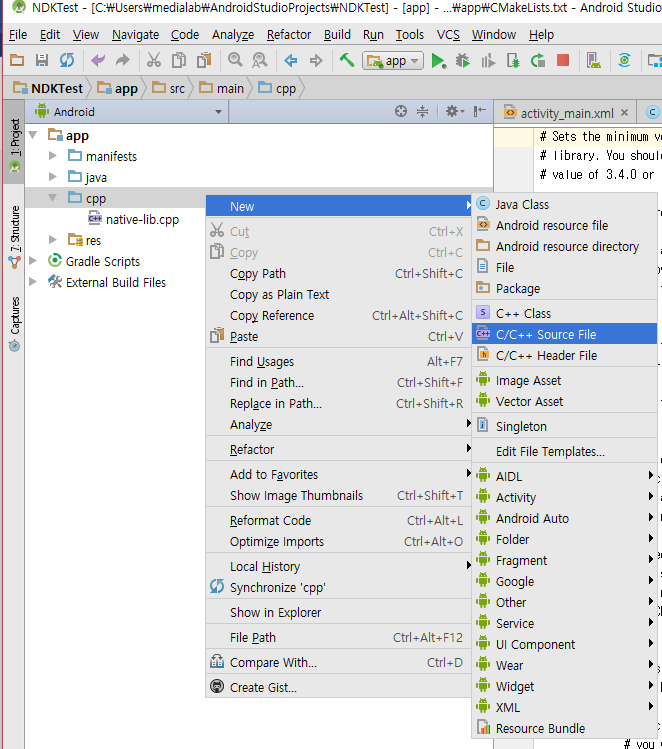Click Compare With... context item
This screenshot has width=662, height=749.
tap(339, 663)
